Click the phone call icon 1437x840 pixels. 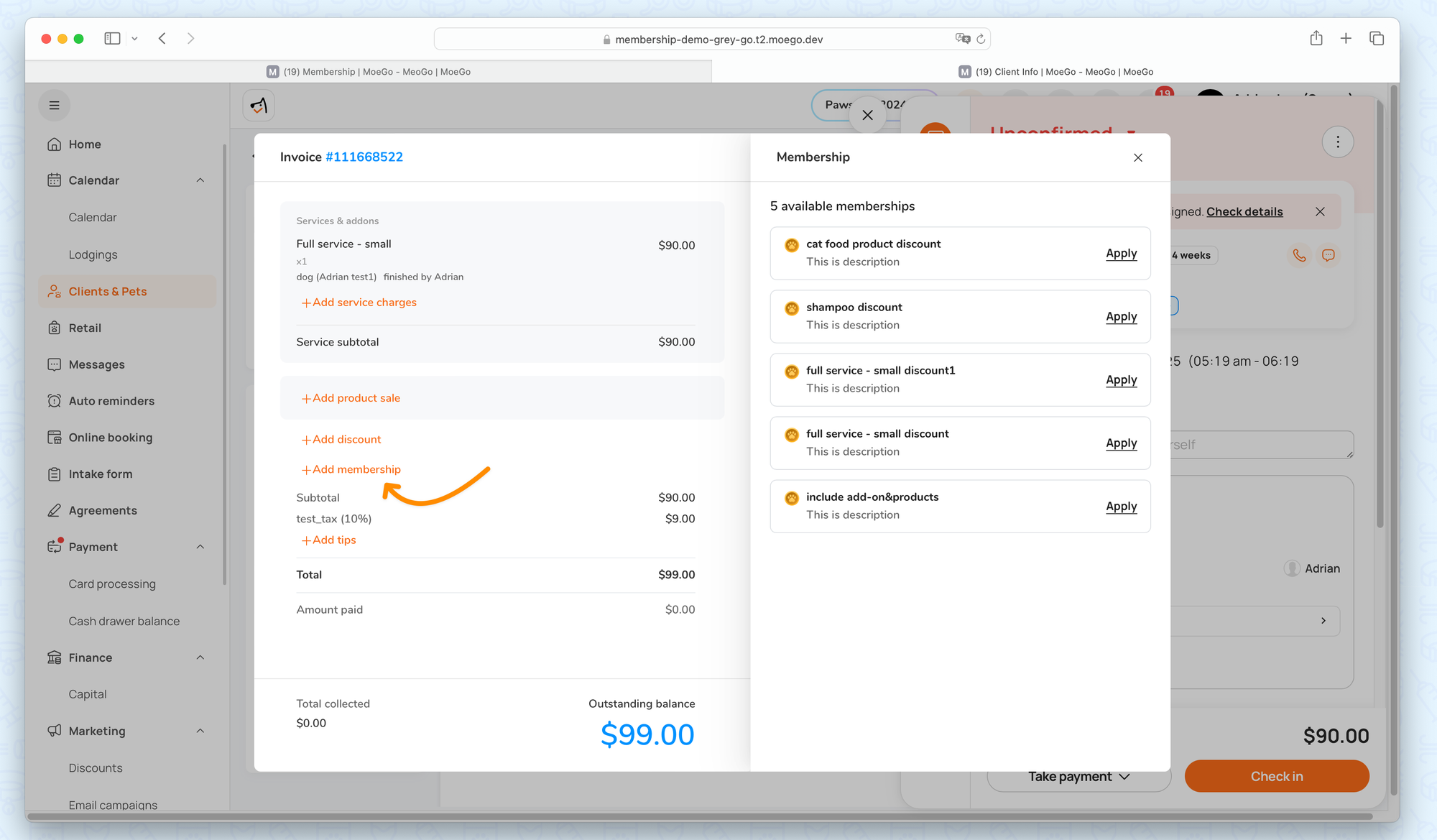coord(1299,255)
